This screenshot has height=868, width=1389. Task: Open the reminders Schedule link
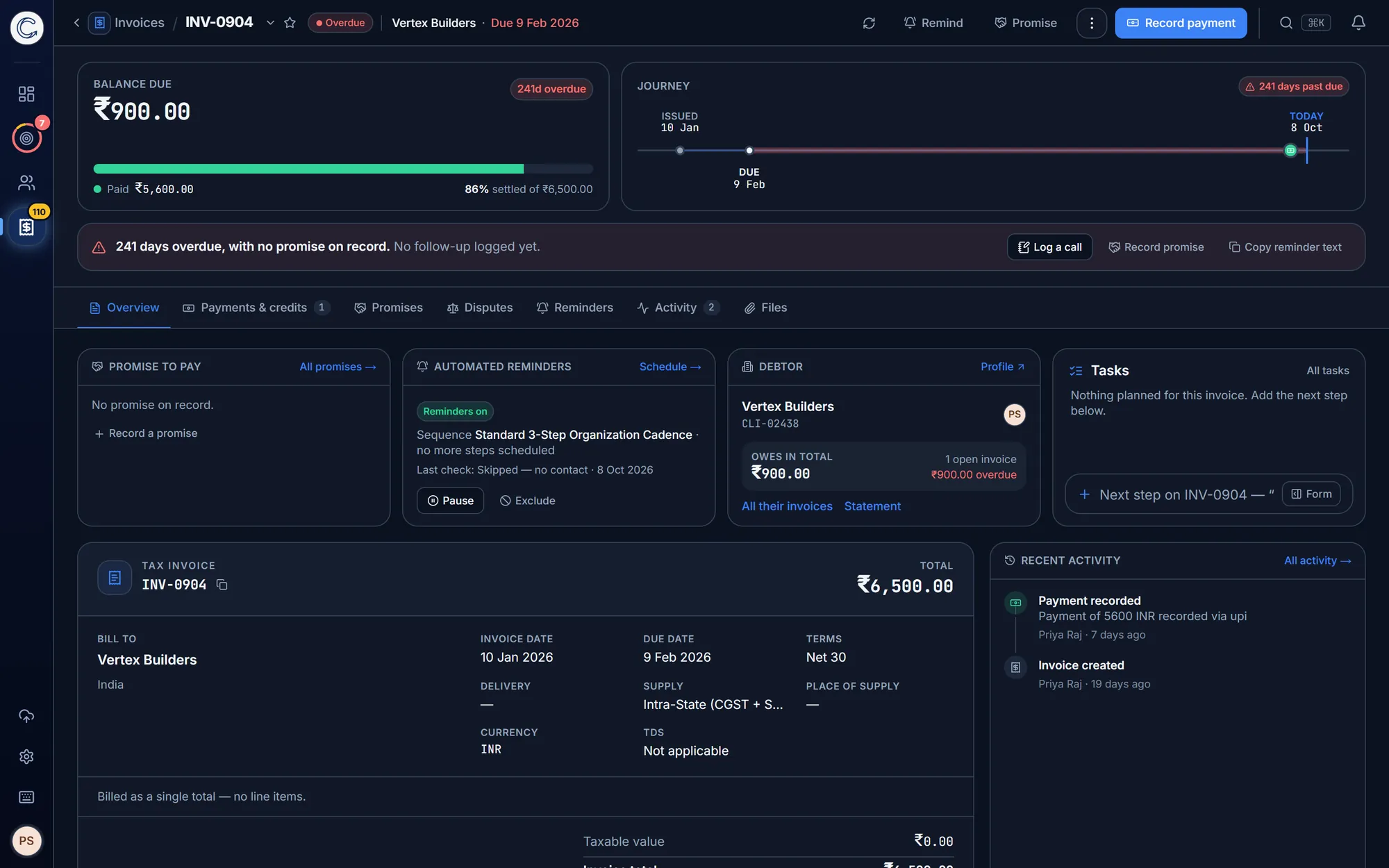point(670,367)
